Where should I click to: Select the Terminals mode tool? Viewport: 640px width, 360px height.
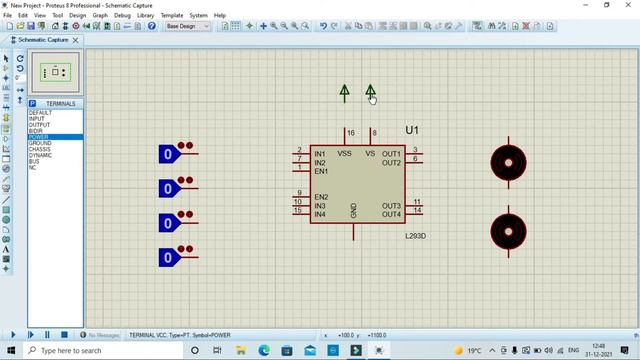point(6,129)
